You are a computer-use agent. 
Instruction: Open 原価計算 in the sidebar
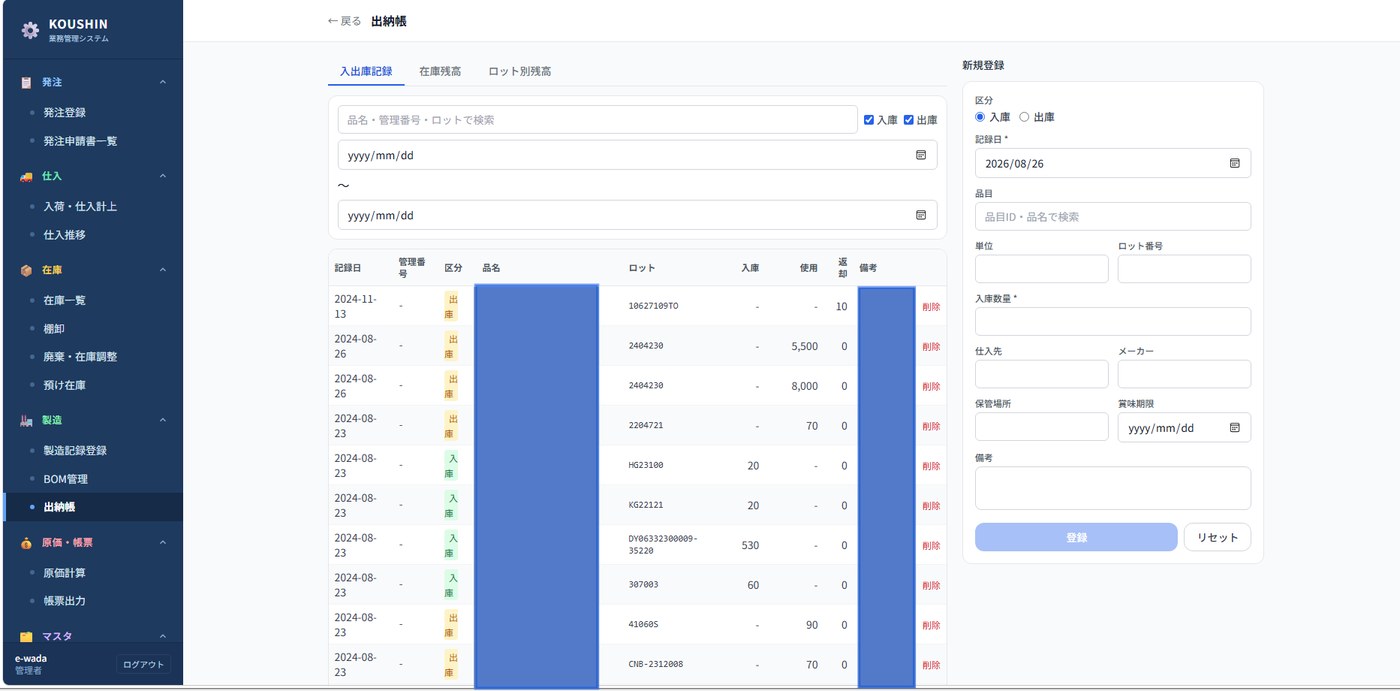64,573
